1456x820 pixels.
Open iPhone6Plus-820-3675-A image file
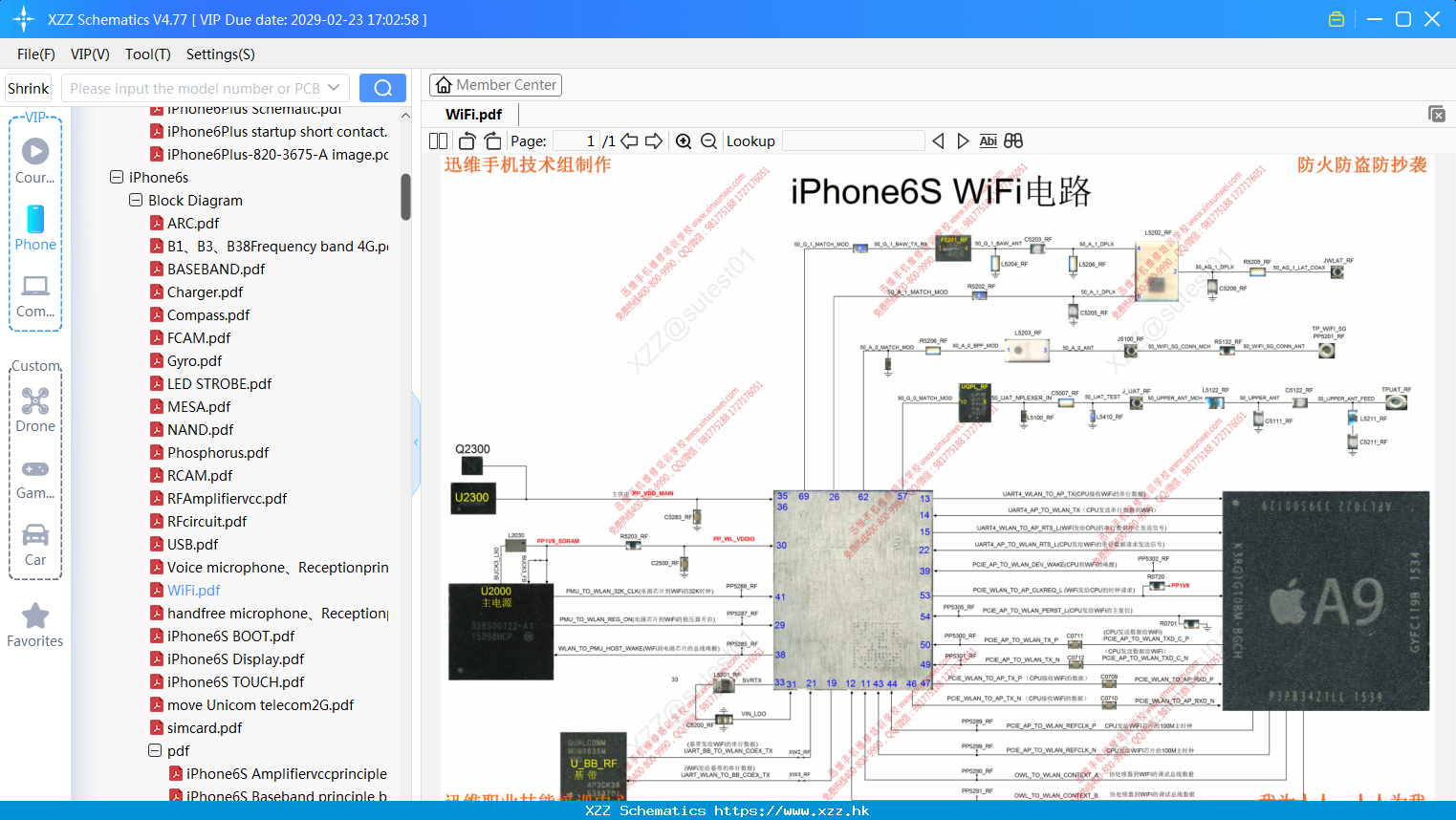click(x=278, y=154)
